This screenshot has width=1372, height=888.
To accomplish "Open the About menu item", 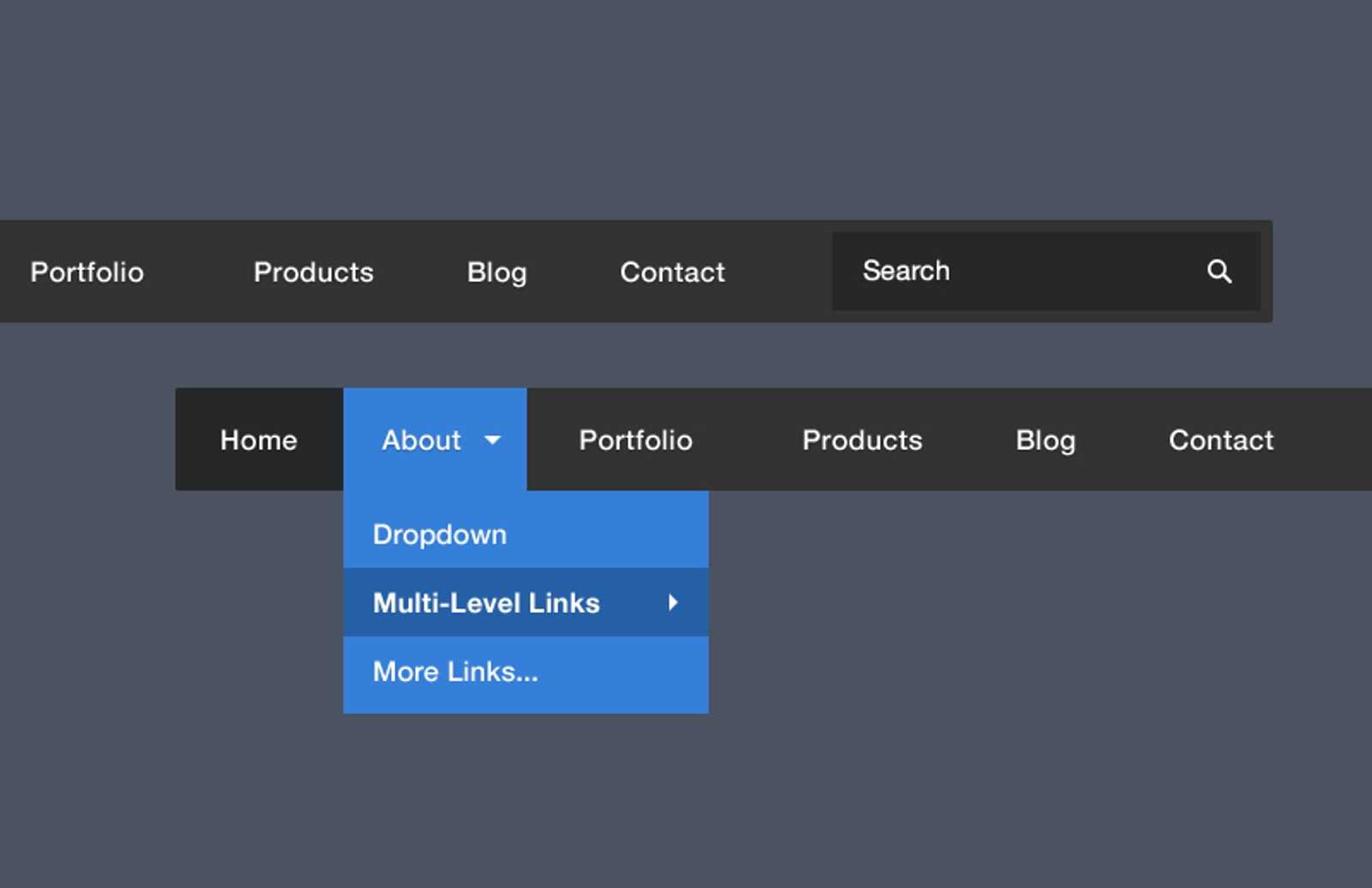I will tap(422, 441).
